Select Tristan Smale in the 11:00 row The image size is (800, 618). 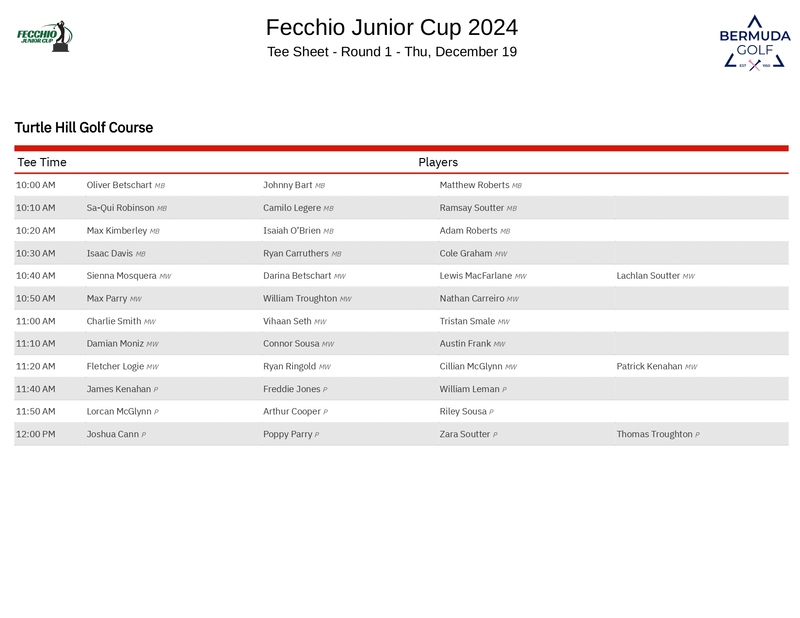467,322
